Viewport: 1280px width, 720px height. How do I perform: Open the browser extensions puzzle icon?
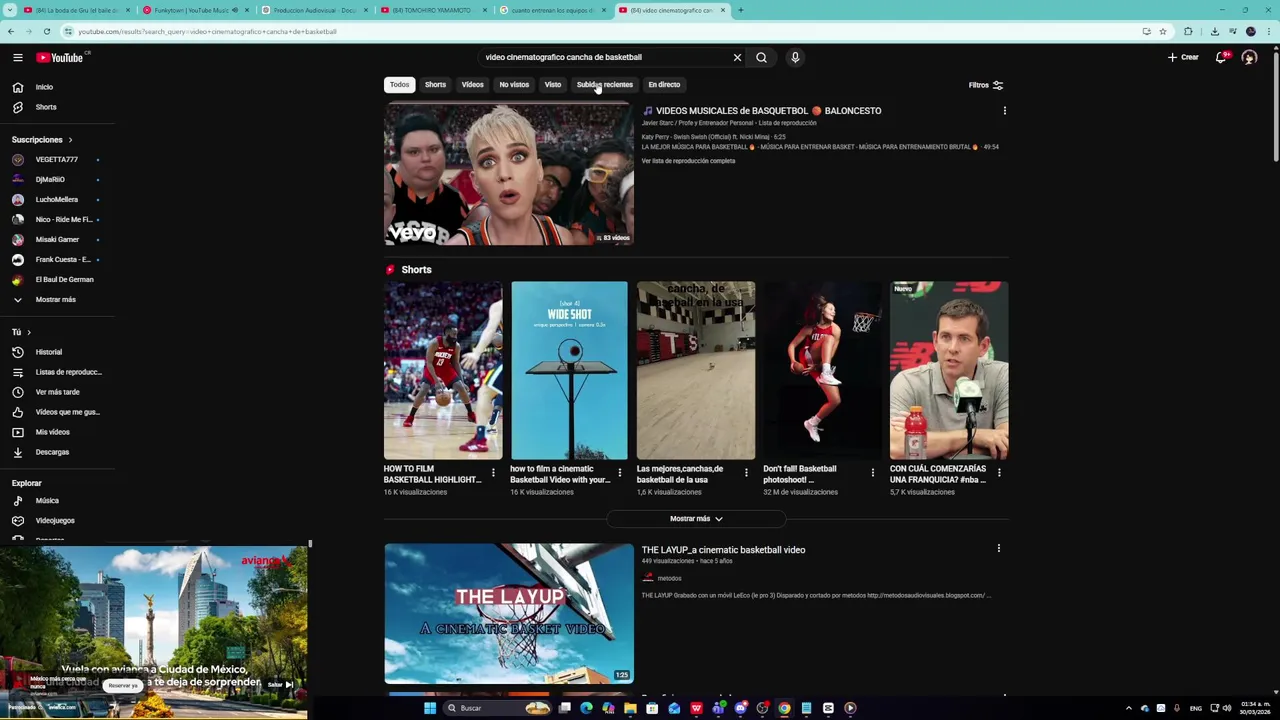tap(1188, 31)
